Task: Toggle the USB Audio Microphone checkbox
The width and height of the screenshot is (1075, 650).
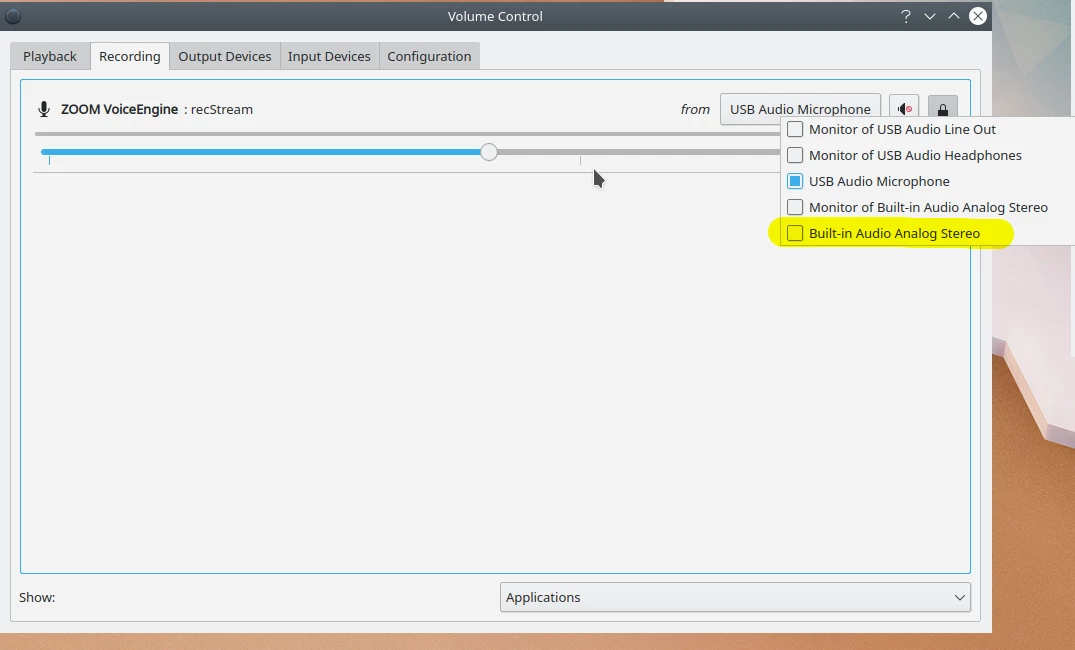Action: tap(795, 181)
